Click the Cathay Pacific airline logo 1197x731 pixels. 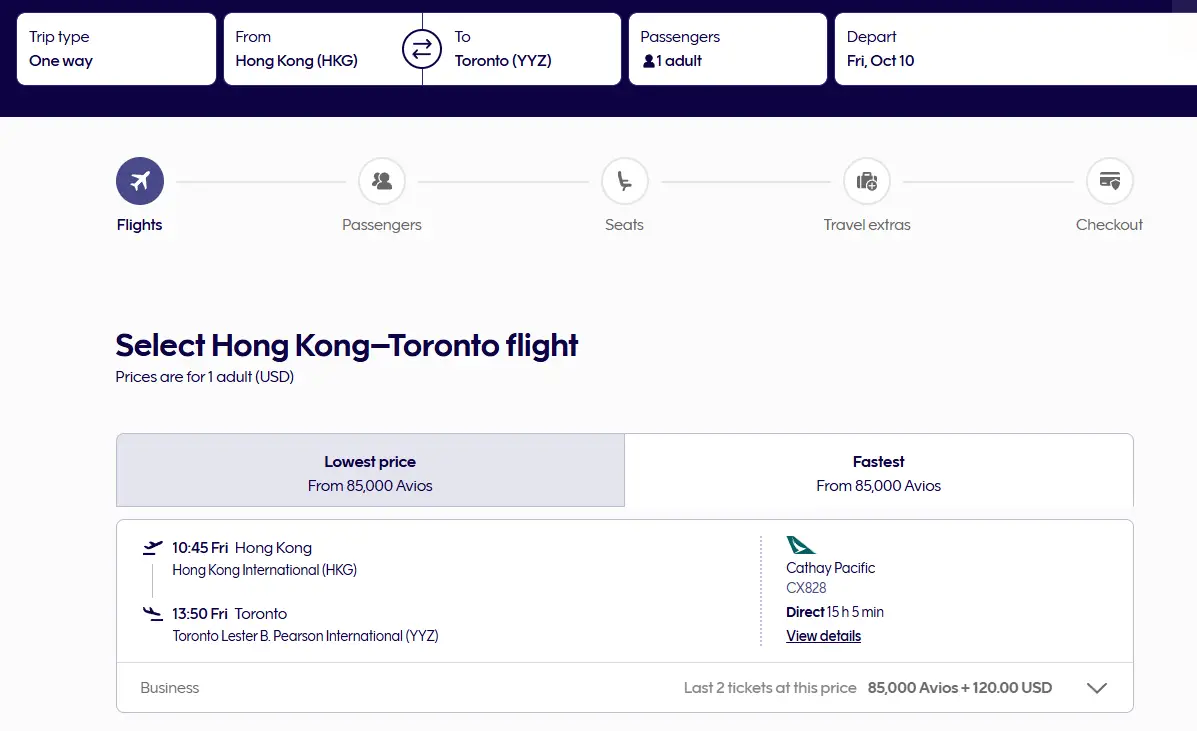[801, 545]
